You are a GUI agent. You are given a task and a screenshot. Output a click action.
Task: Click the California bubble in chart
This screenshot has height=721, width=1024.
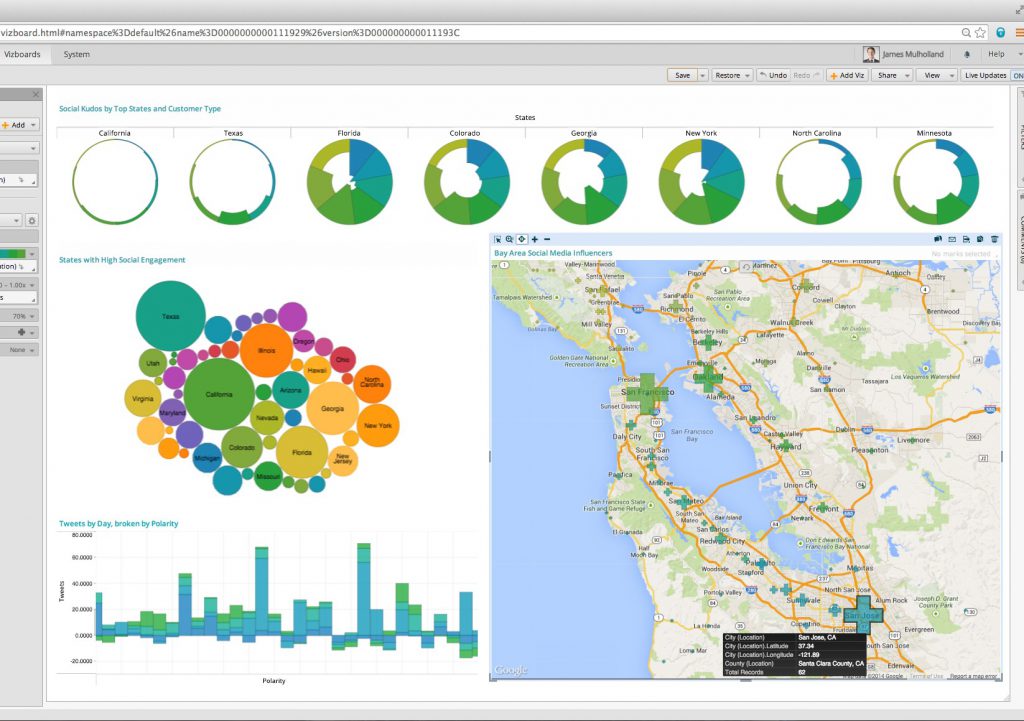coord(219,394)
